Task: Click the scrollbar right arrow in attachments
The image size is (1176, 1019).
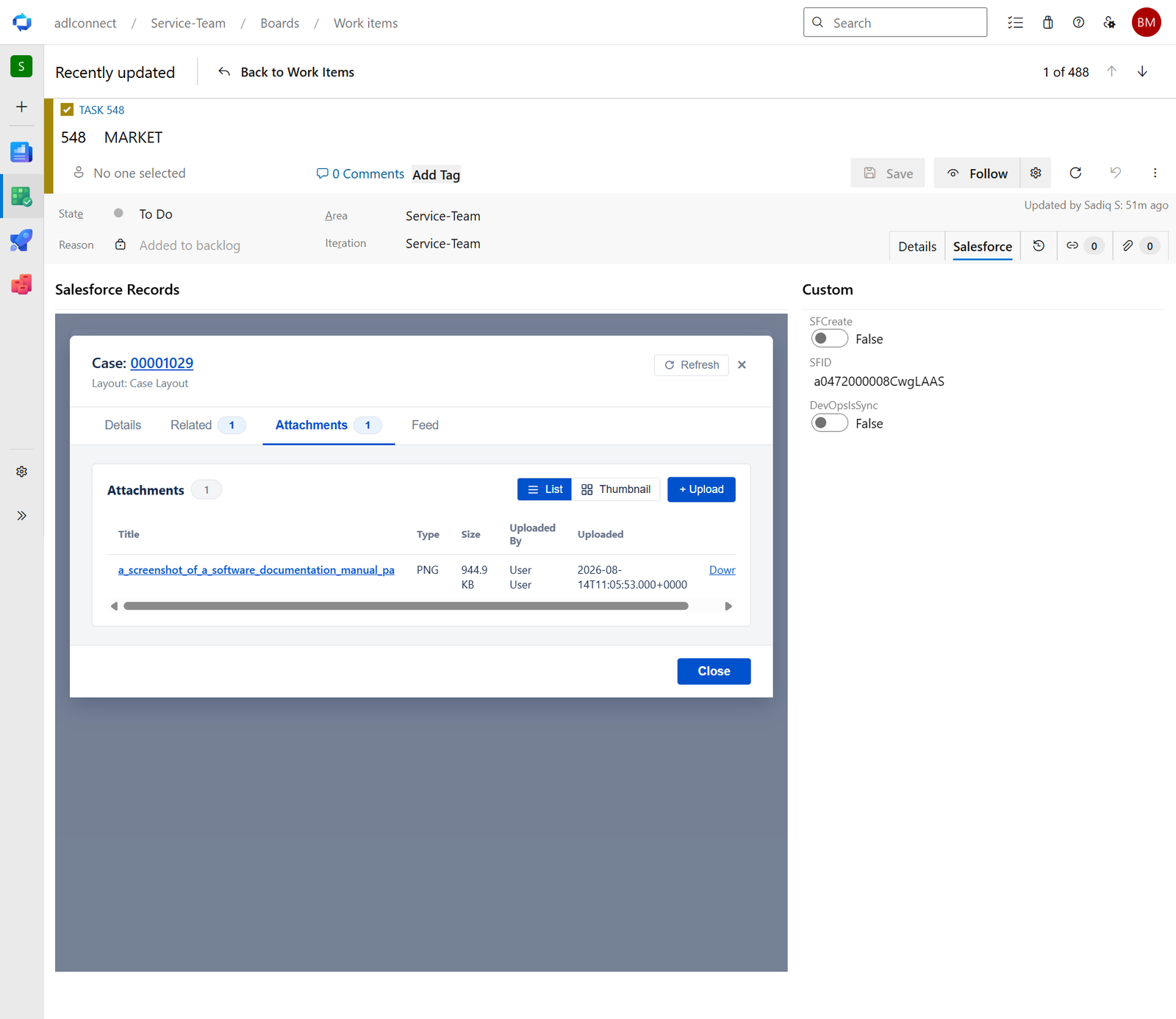Action: pyautogui.click(x=728, y=606)
